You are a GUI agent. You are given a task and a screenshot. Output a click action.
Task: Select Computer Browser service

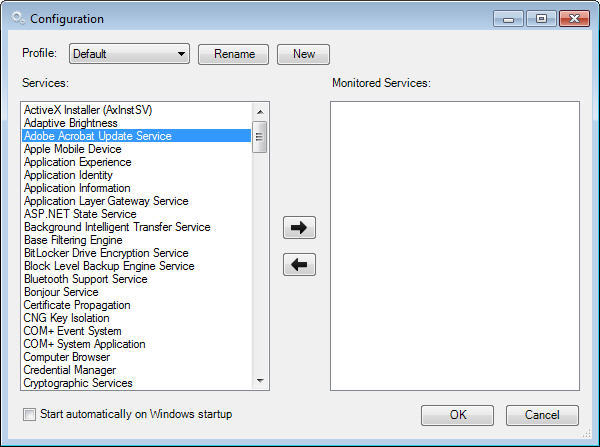tap(136, 357)
